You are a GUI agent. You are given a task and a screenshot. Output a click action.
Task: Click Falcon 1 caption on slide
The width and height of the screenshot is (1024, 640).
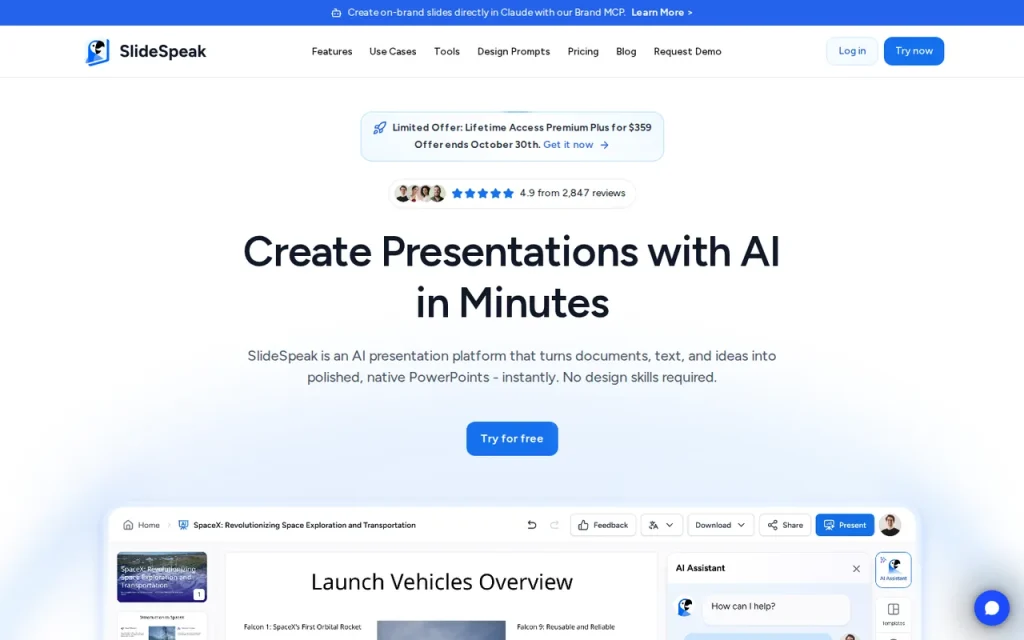(302, 627)
